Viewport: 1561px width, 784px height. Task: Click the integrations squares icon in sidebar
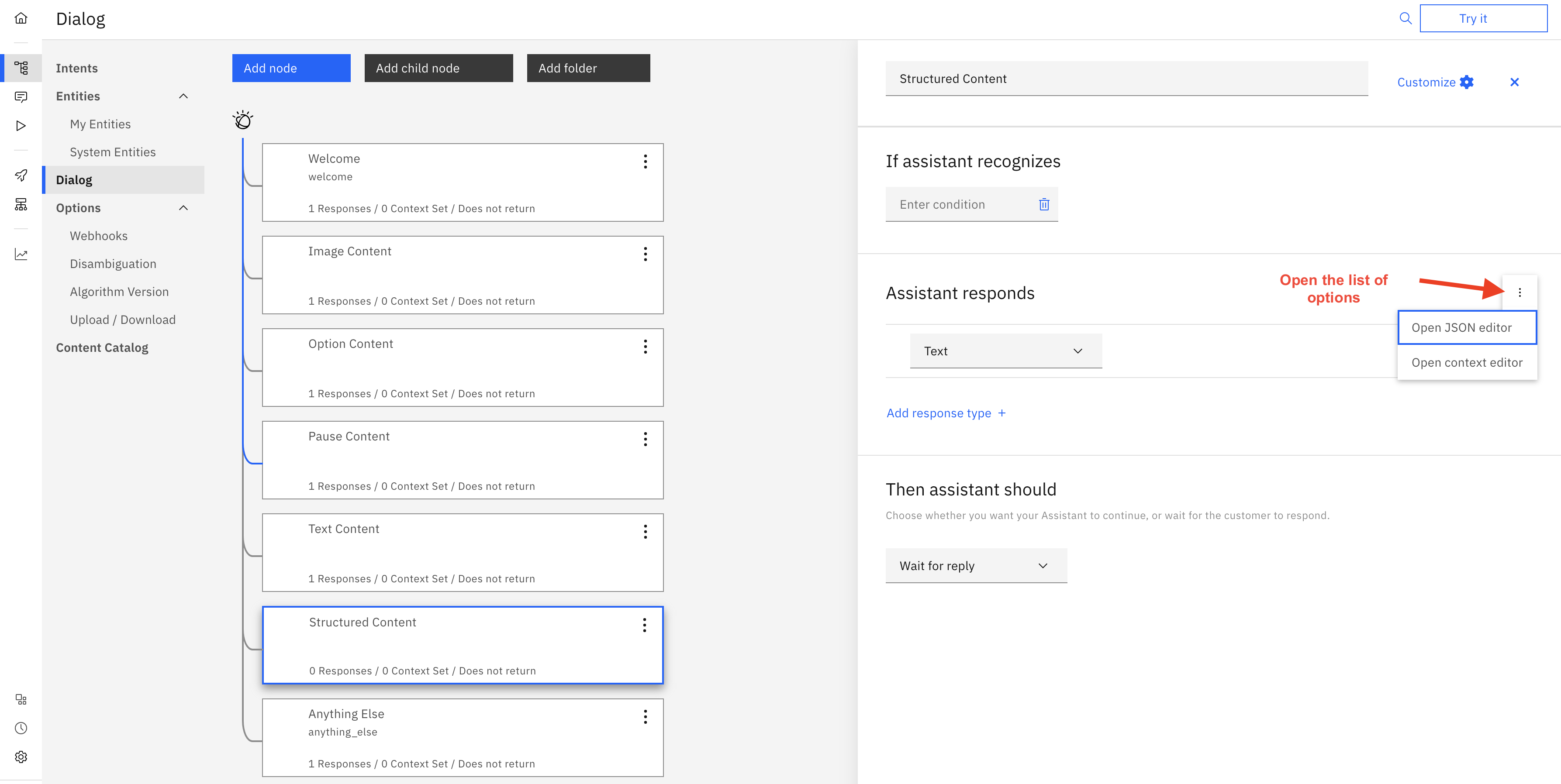(21, 699)
